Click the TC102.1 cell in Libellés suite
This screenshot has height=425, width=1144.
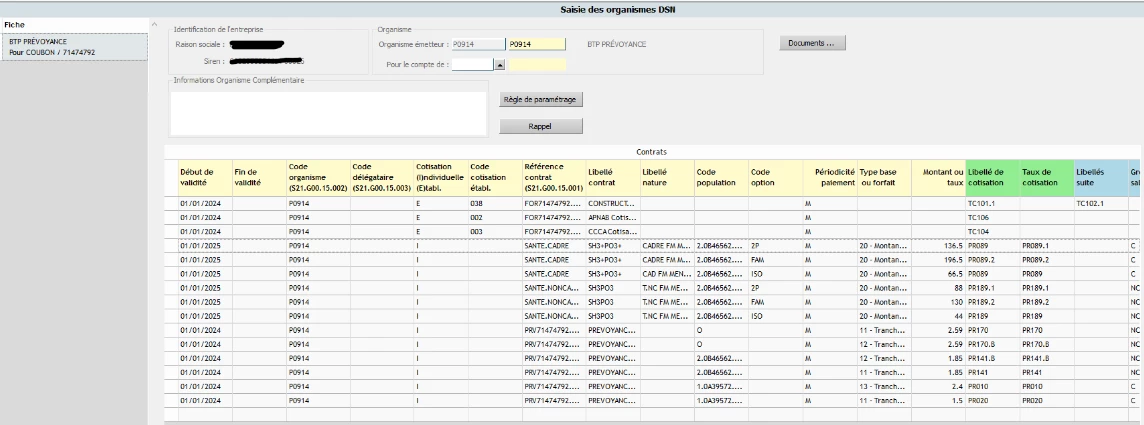(x=1099, y=203)
